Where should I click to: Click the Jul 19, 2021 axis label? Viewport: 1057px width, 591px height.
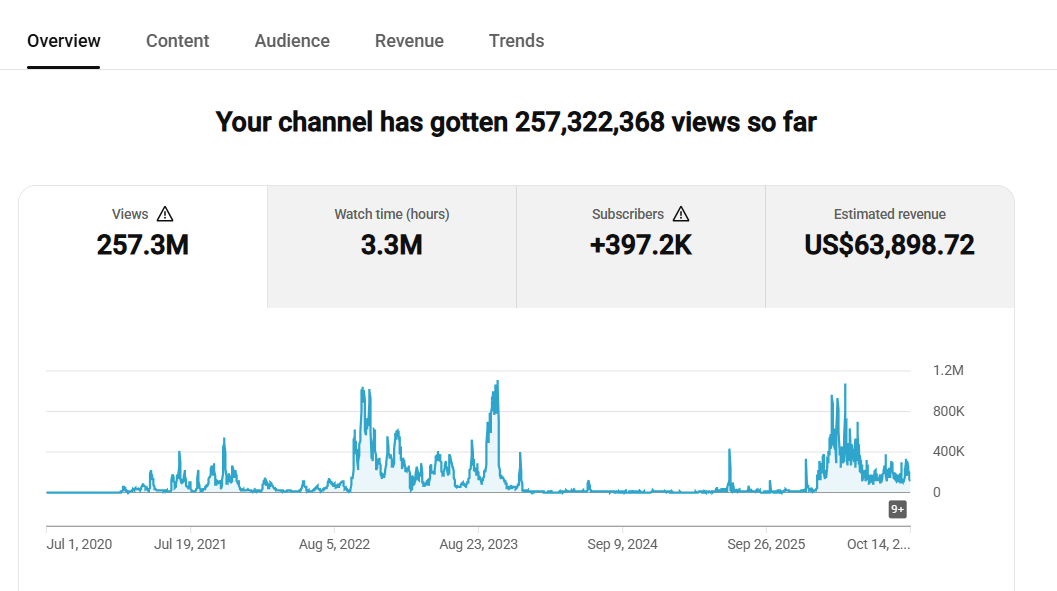[x=190, y=545]
